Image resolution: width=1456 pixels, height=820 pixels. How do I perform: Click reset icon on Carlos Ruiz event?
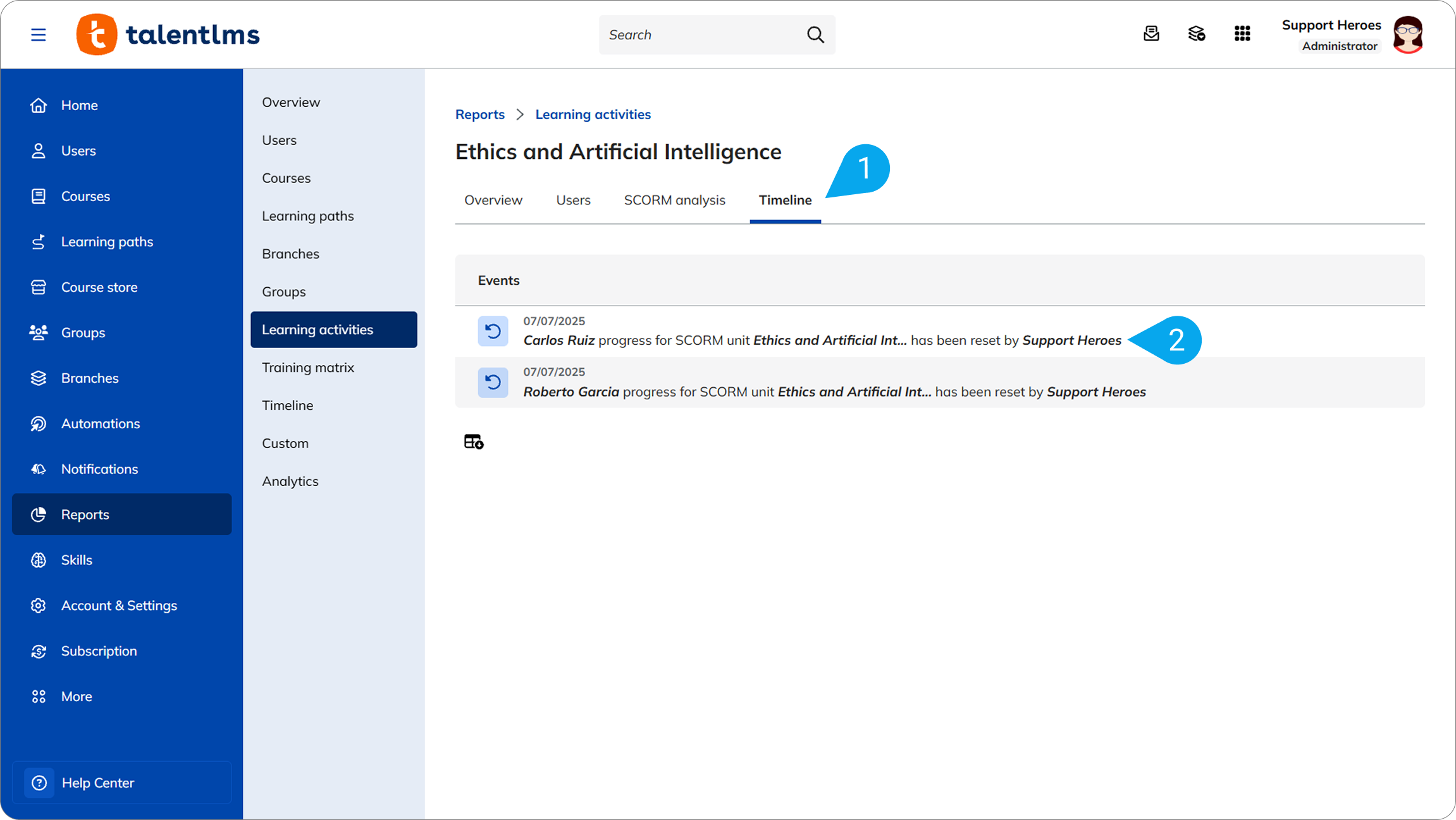(x=493, y=331)
